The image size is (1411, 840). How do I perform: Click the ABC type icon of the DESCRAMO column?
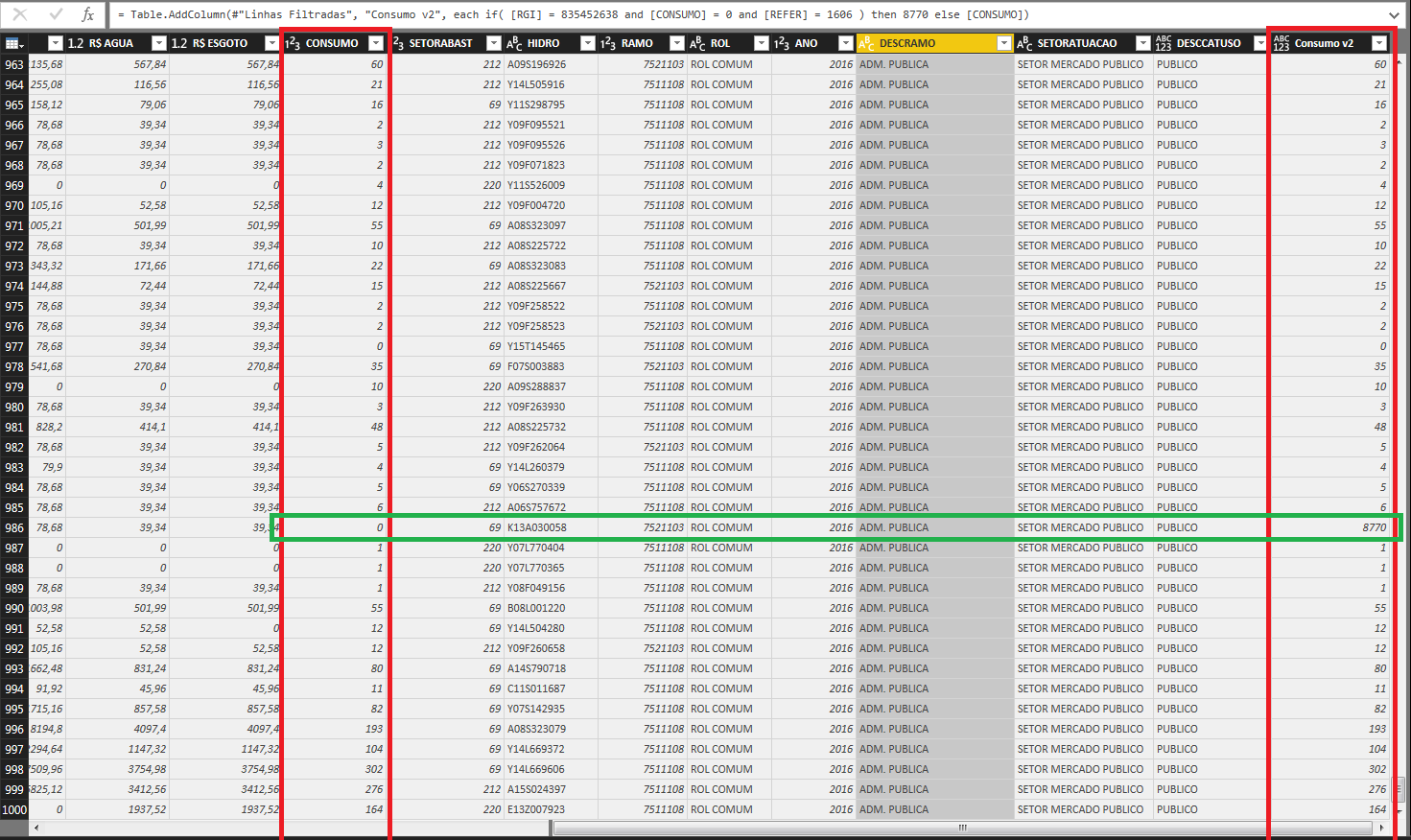click(x=866, y=43)
